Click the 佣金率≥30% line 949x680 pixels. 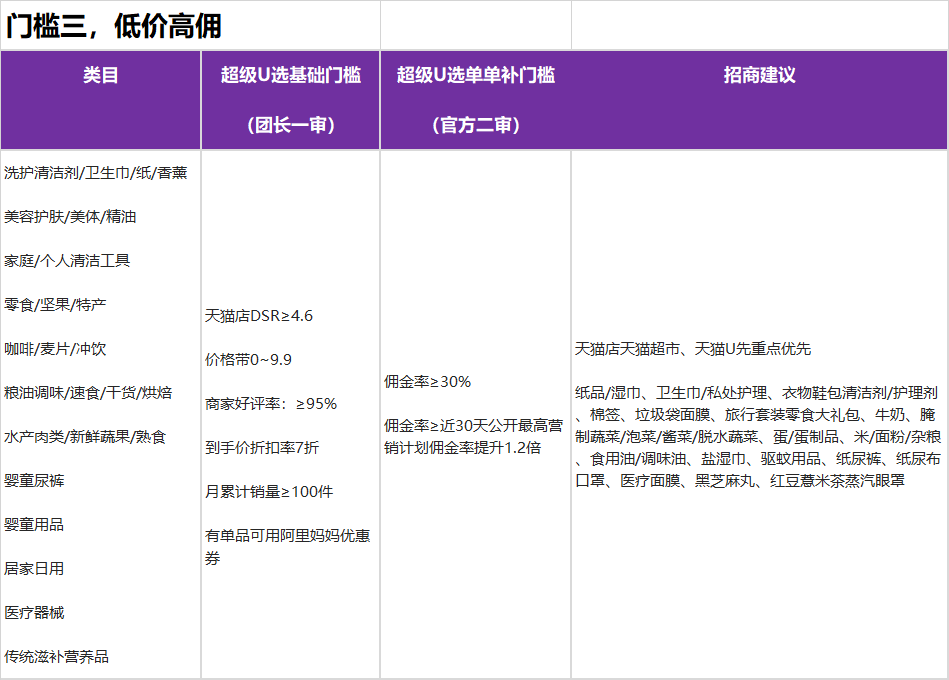[x=427, y=382]
